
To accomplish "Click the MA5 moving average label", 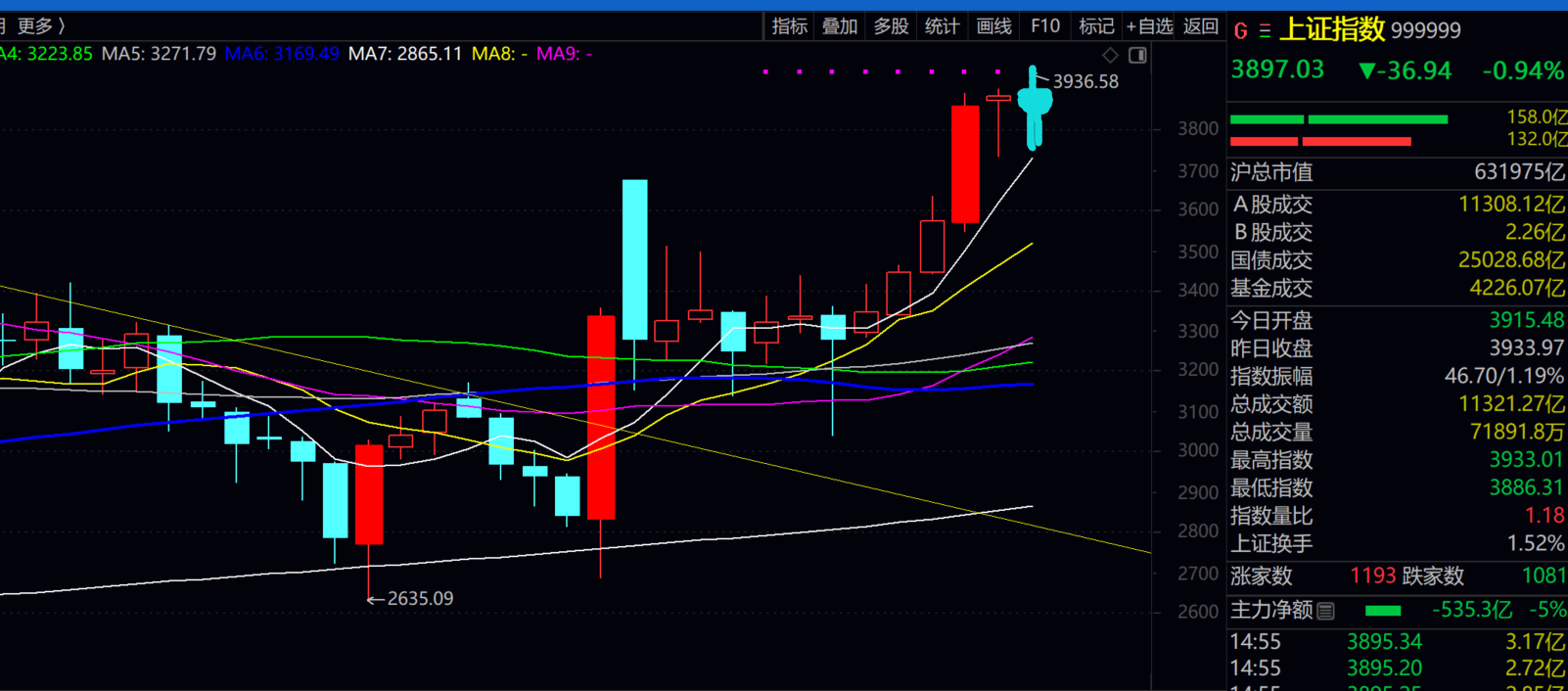I will click(x=159, y=54).
